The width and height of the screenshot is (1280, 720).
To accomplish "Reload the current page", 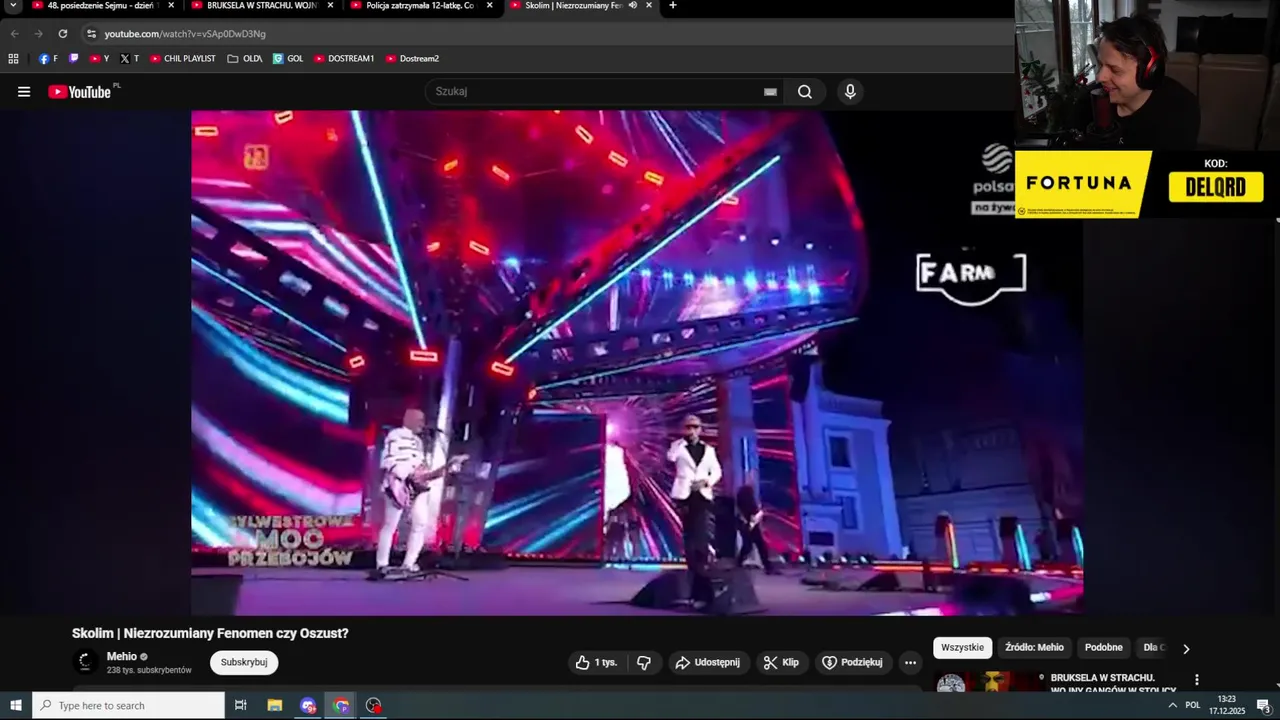I will 62,33.
